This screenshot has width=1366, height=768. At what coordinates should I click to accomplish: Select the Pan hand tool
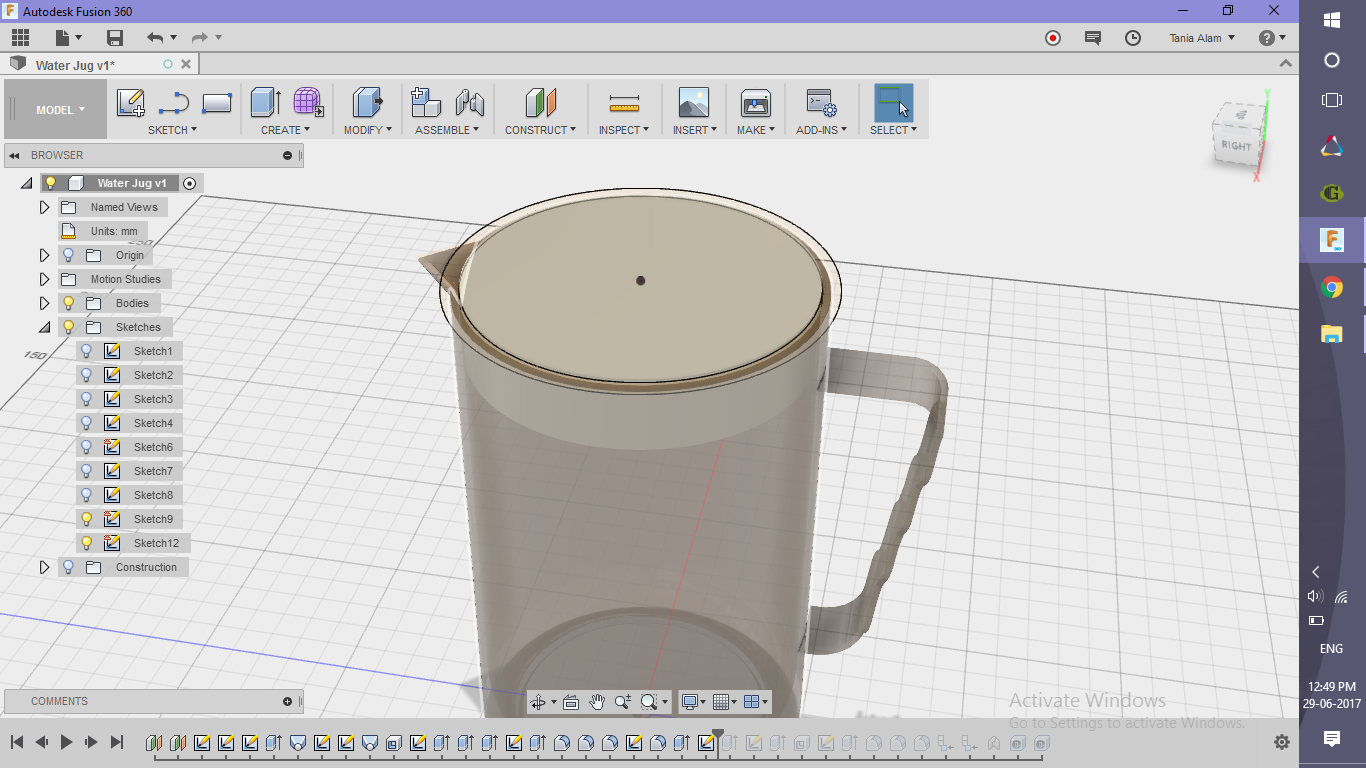[x=597, y=702]
